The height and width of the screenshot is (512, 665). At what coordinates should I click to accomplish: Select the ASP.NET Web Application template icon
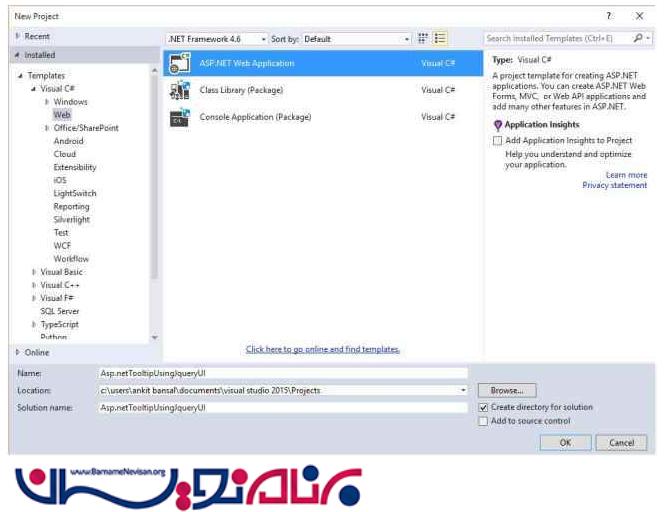tap(180, 64)
